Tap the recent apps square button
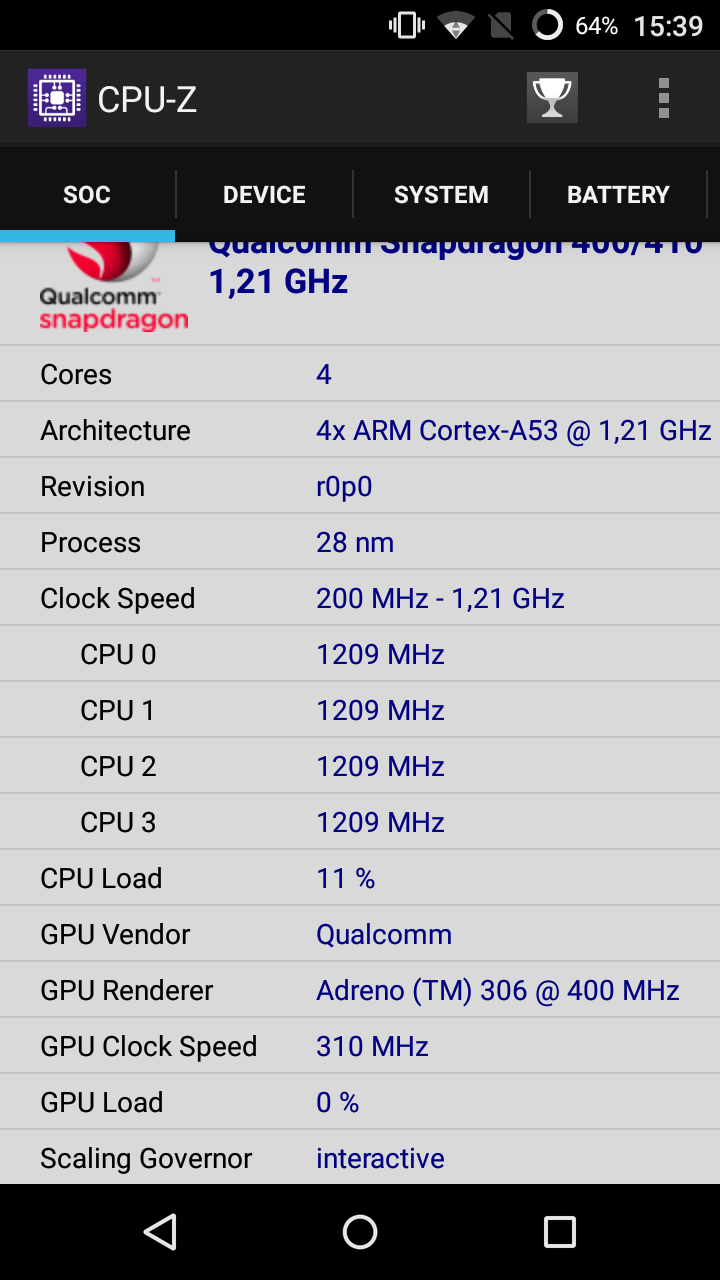The image size is (720, 1280). [560, 1232]
